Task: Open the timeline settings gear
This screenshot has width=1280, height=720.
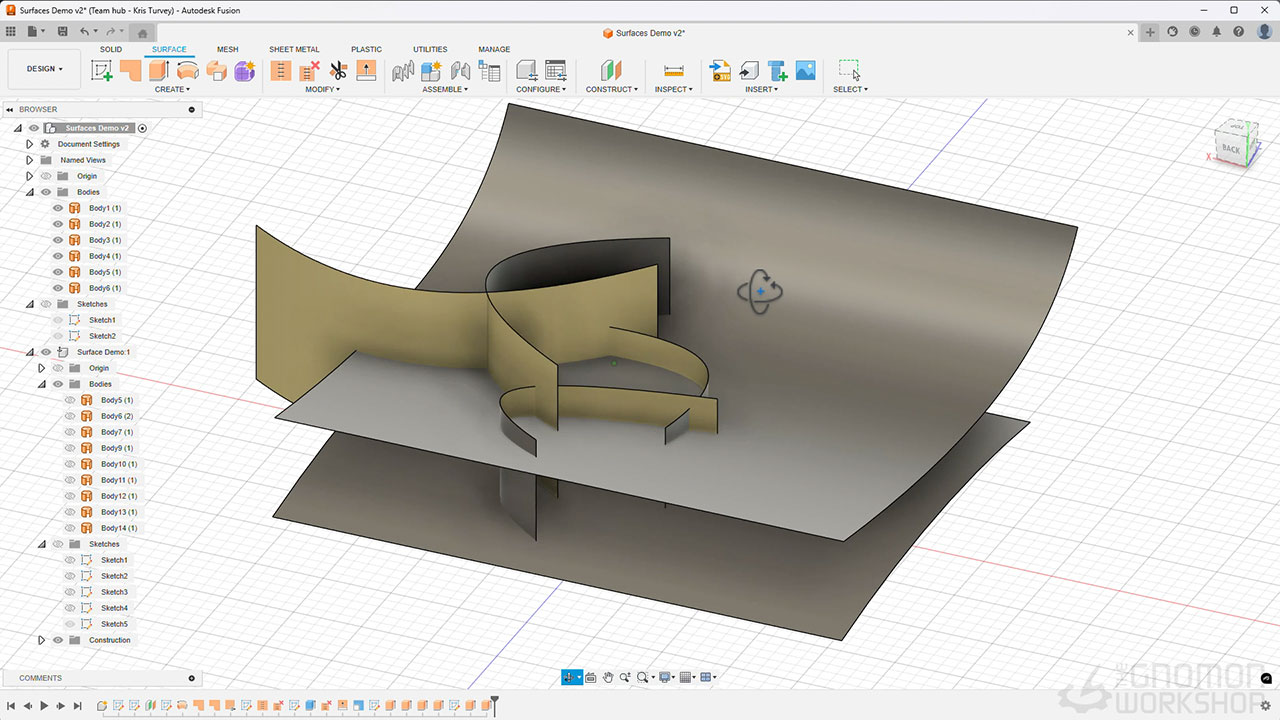Action: (x=1265, y=706)
